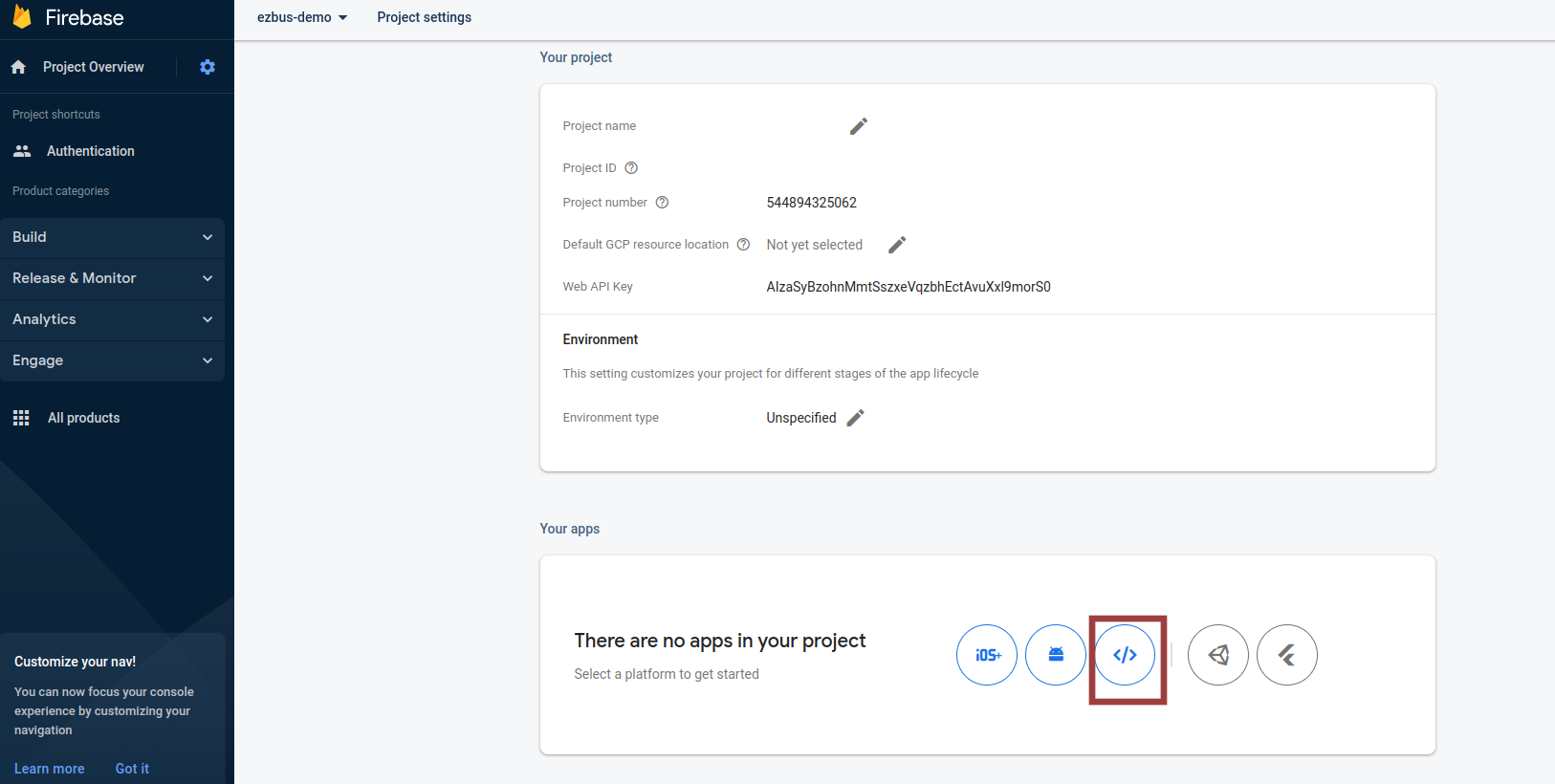Click the Not yet selected location text
Image resolution: width=1555 pixels, height=784 pixels.
point(815,245)
